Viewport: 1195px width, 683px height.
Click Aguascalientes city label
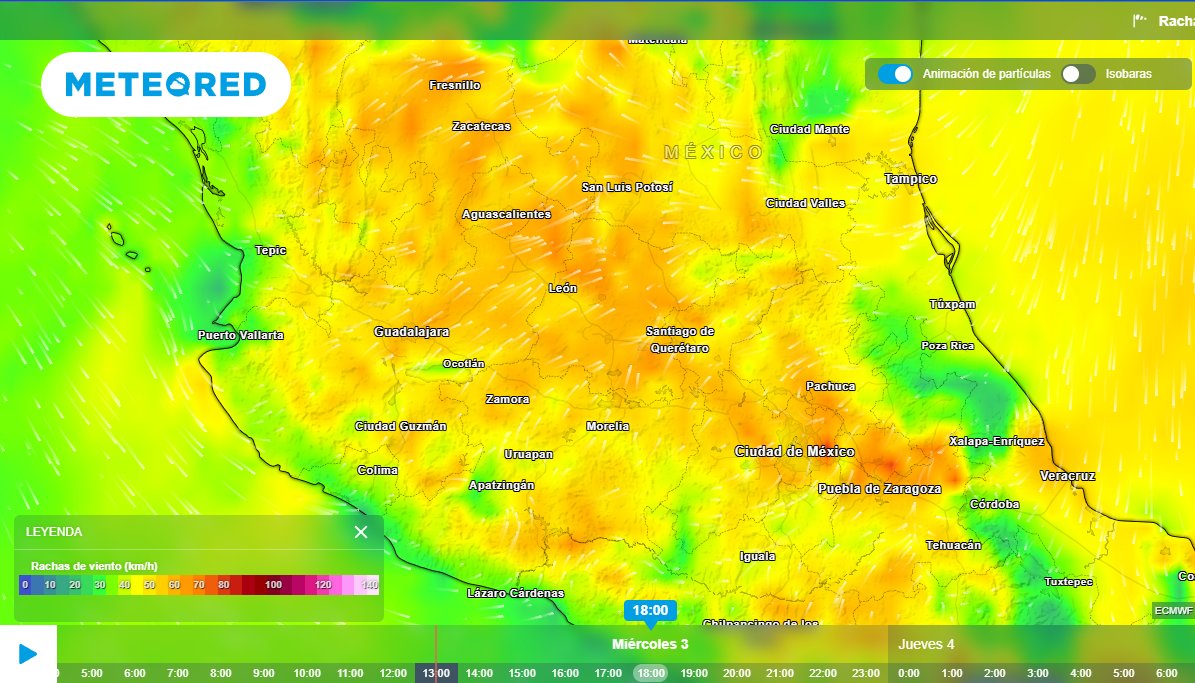coord(507,214)
